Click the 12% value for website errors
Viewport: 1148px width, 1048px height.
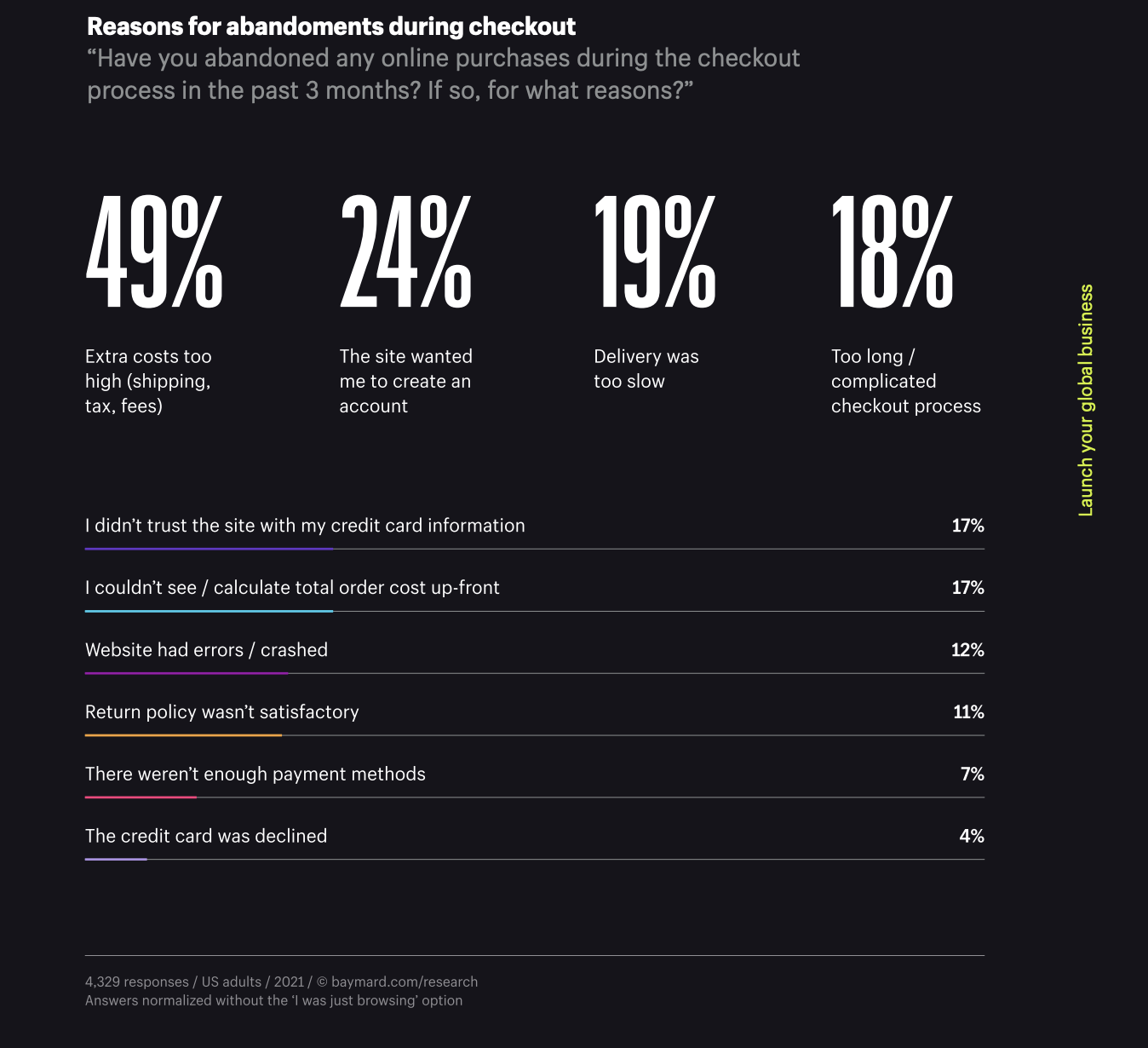[x=967, y=649]
